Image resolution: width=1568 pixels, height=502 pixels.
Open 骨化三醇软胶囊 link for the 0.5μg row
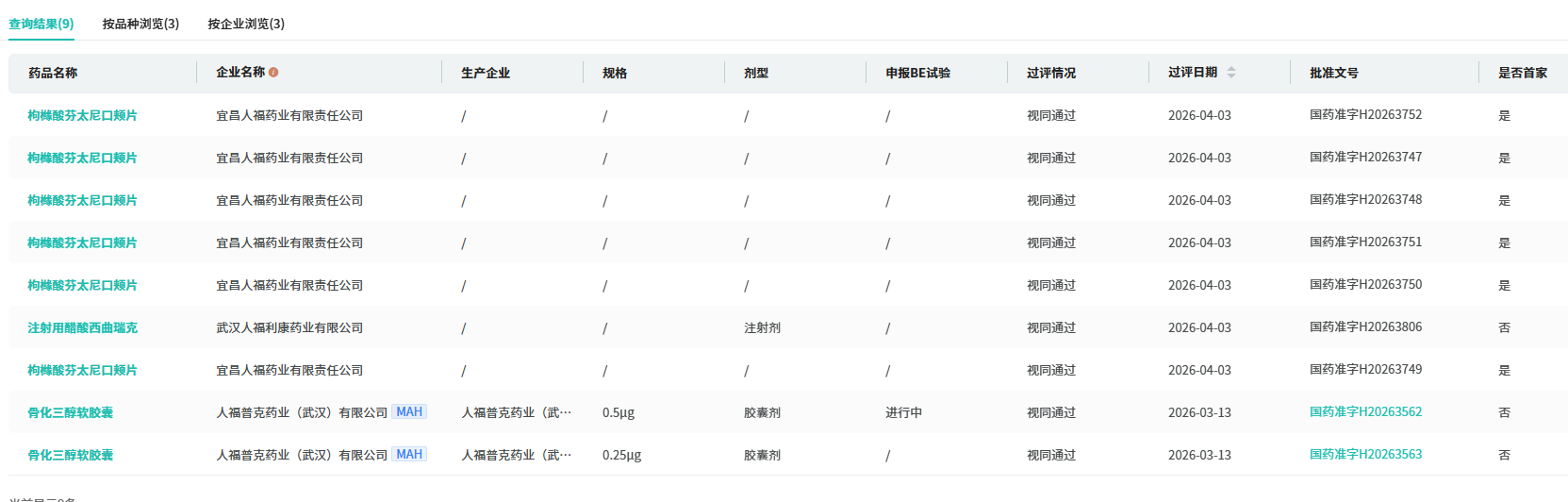click(70, 412)
